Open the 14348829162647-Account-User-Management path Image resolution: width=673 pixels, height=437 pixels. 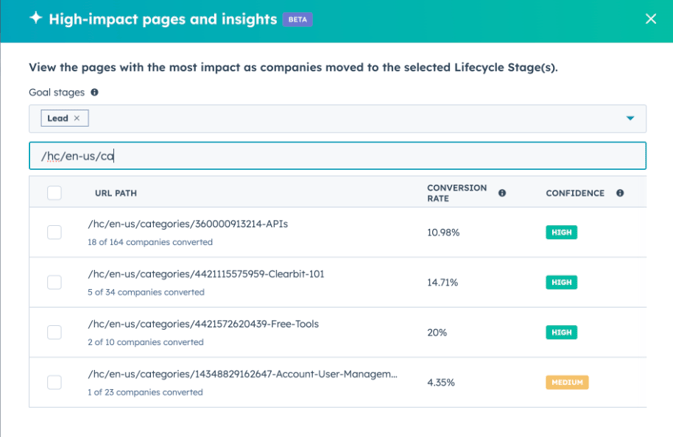243,374
